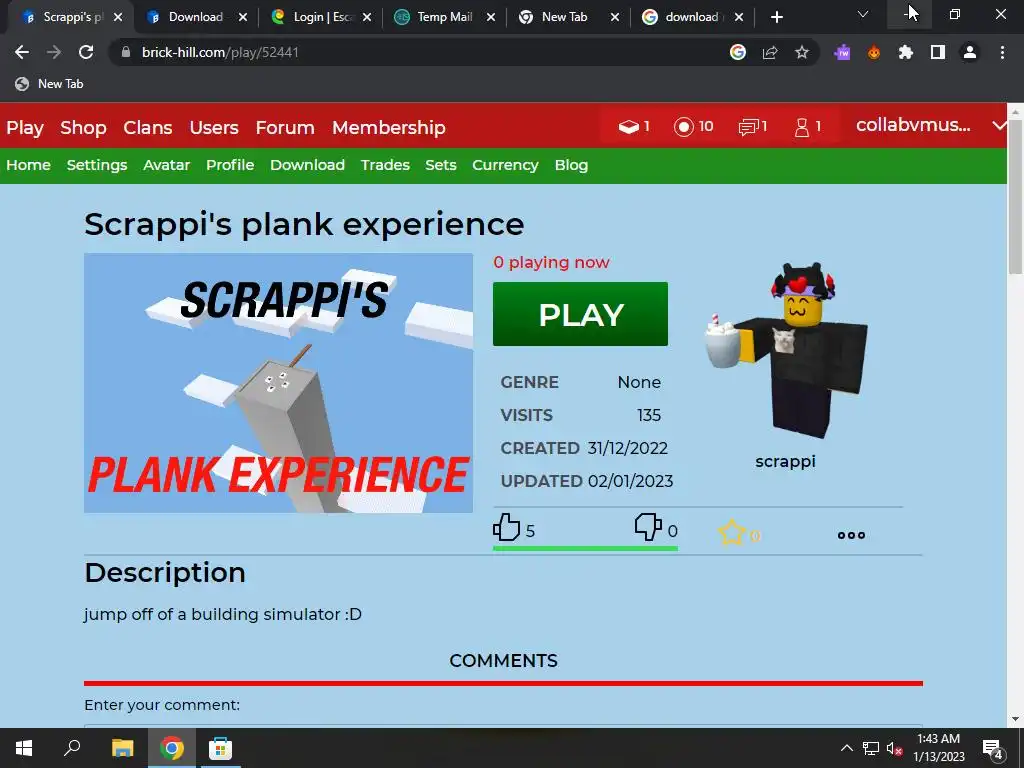Open the Chrome profile avatar icon
This screenshot has width=1024, height=768.
click(970, 52)
